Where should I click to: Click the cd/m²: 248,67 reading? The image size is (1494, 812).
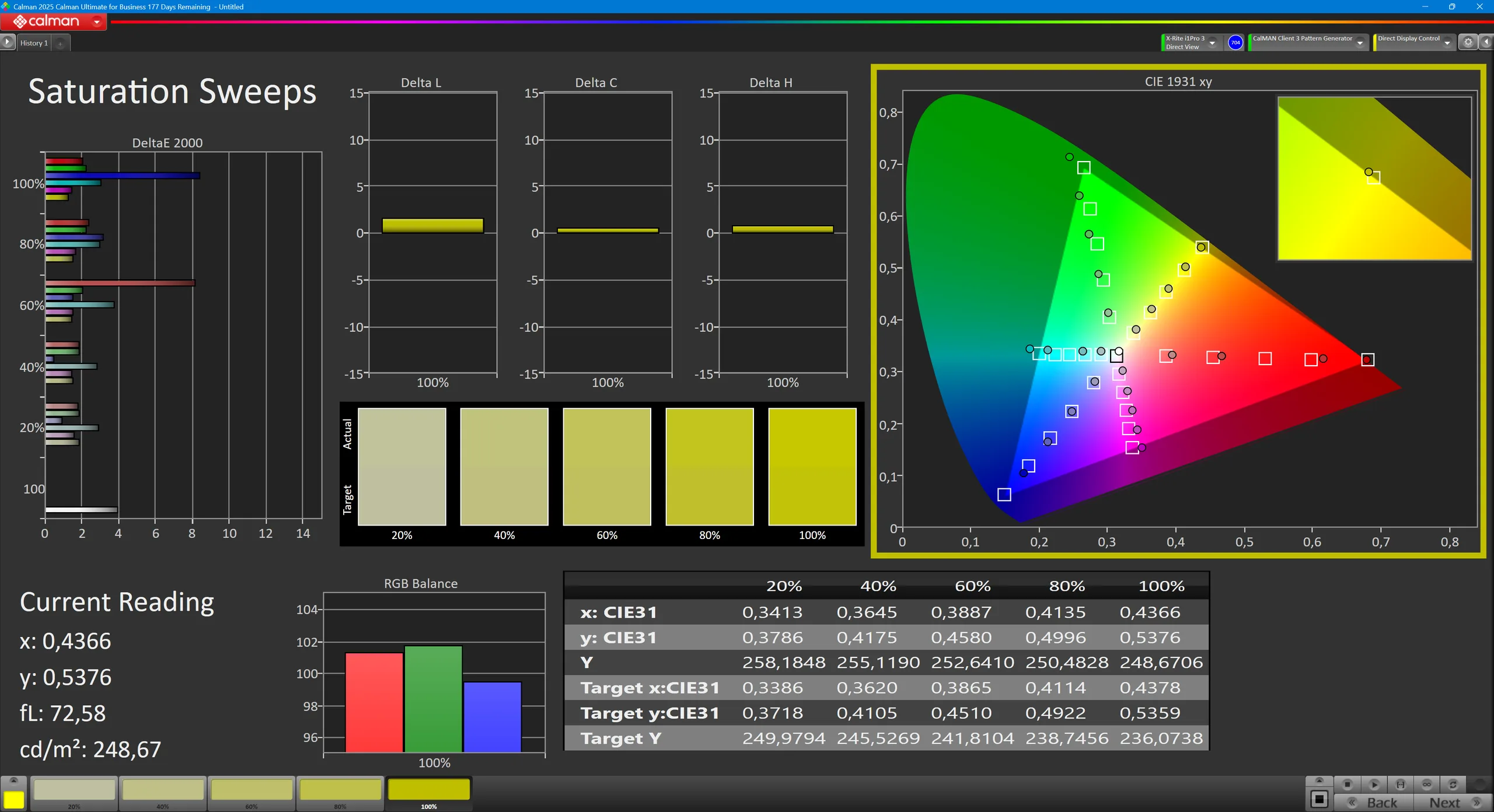tap(90, 749)
